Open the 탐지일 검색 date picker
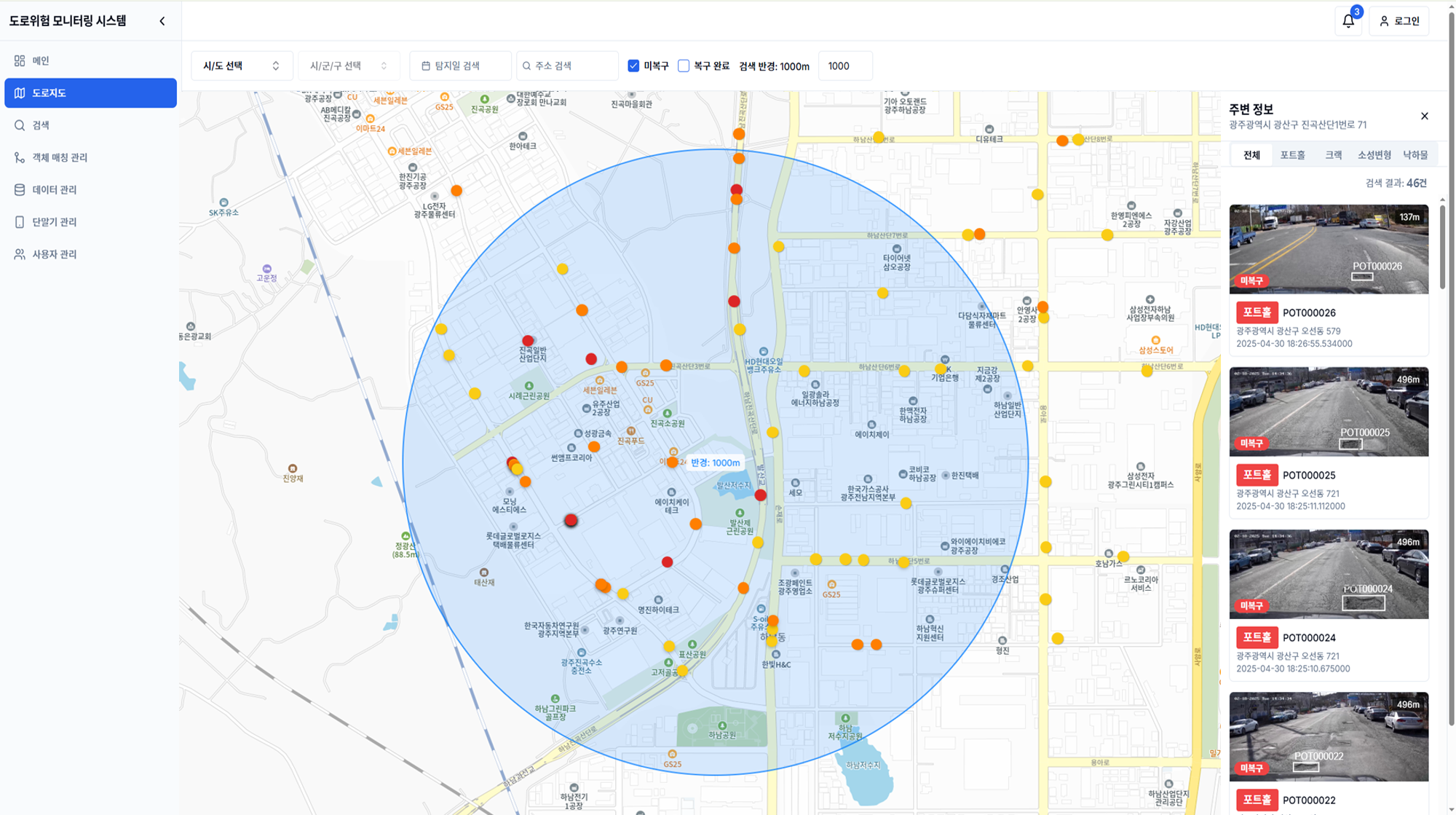The width and height of the screenshot is (1456, 815). point(460,66)
